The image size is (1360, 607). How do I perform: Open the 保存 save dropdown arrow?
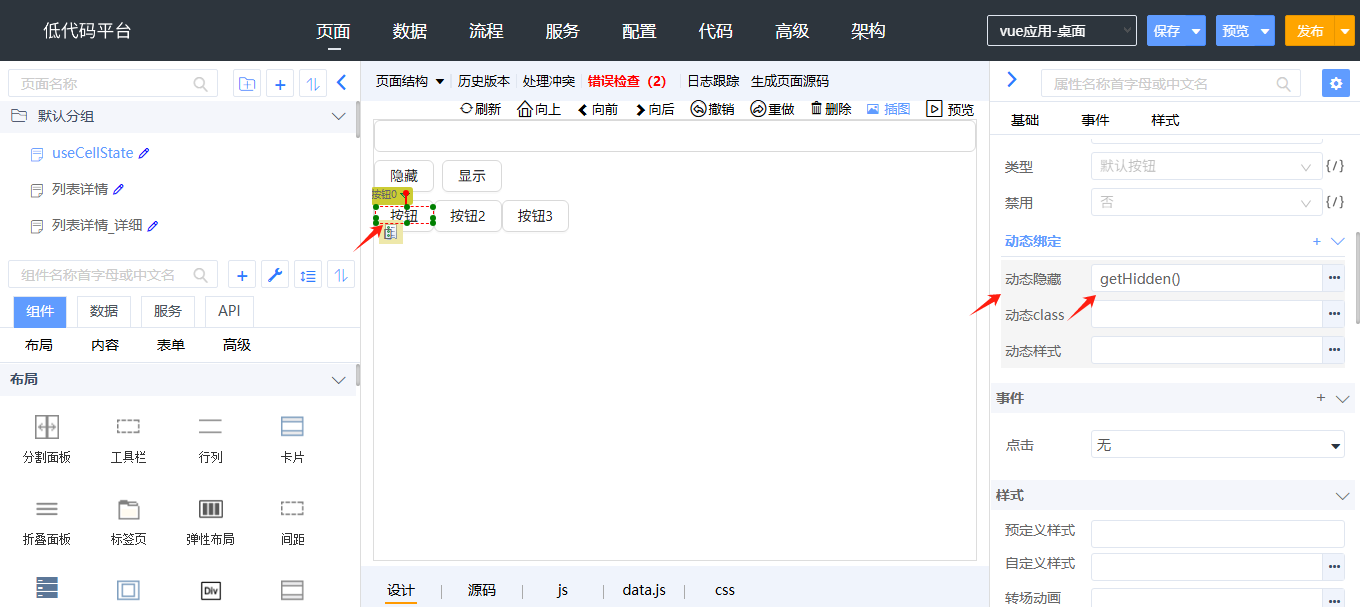coord(1196,31)
